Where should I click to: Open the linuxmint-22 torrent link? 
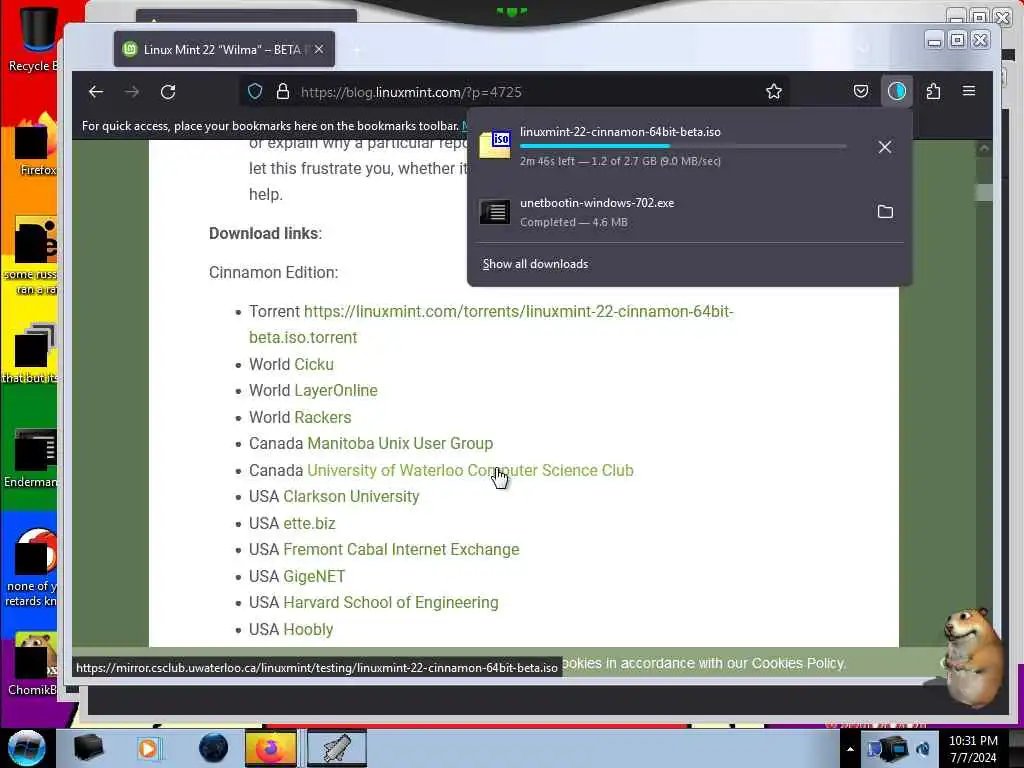(491, 325)
